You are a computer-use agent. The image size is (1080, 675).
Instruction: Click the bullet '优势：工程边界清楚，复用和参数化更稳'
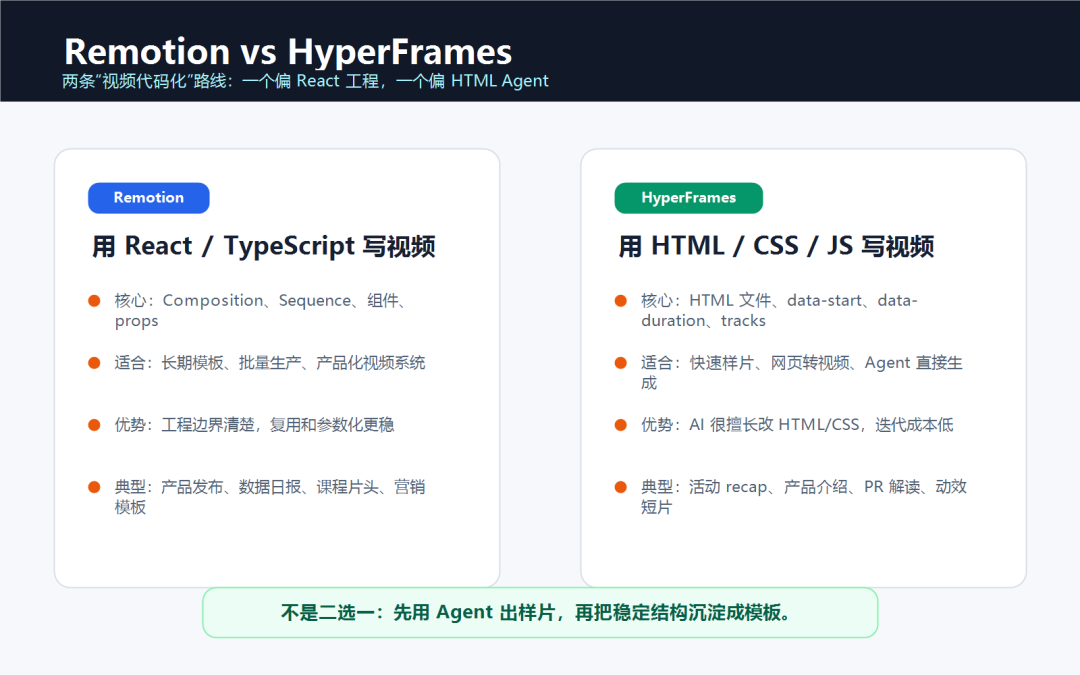point(254,425)
